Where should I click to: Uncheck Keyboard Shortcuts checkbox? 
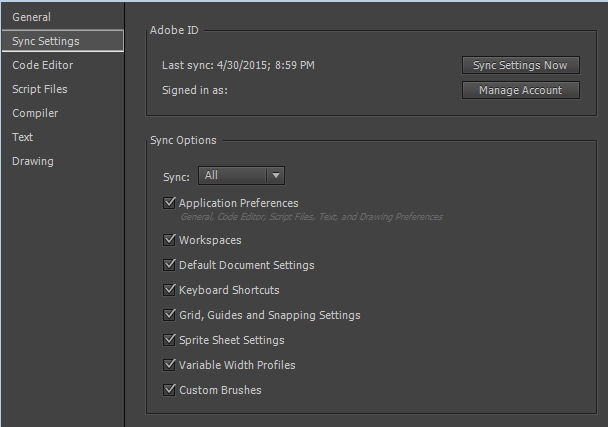pyautogui.click(x=169, y=290)
